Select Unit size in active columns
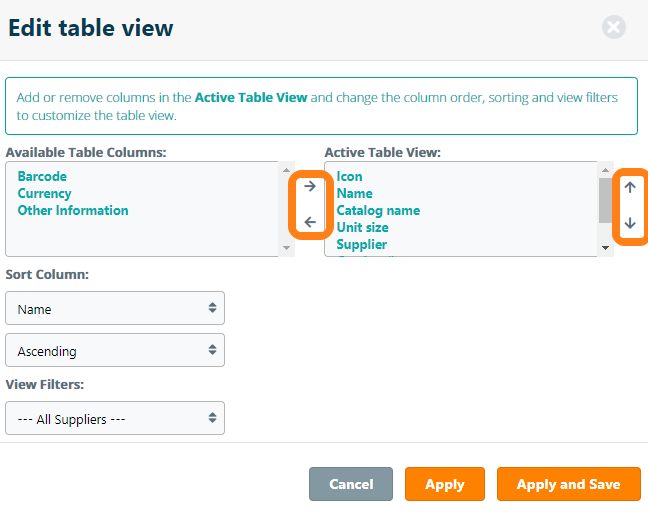Image resolution: width=648 pixels, height=515 pixels. pos(362,228)
